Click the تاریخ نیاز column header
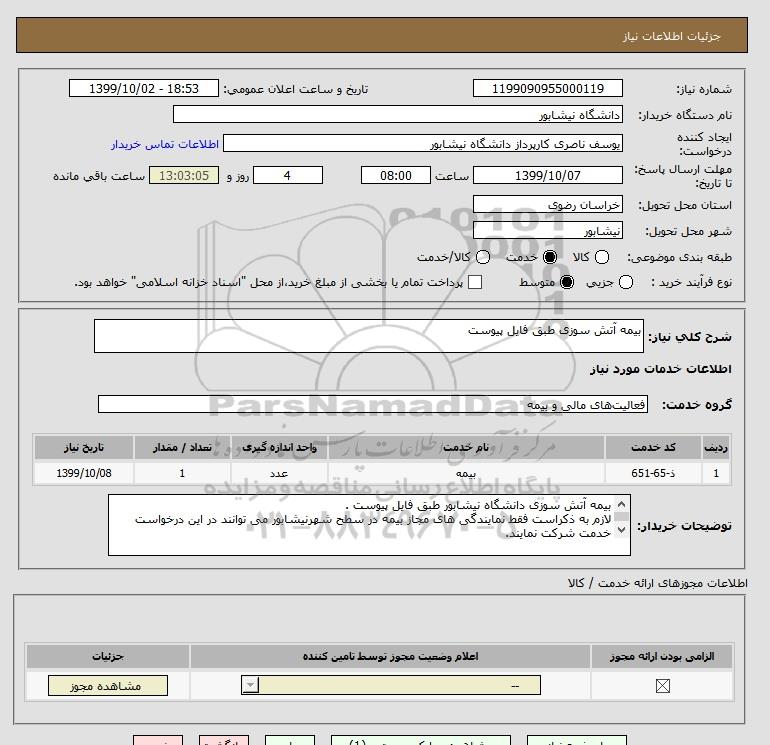770x745 pixels. [84, 447]
